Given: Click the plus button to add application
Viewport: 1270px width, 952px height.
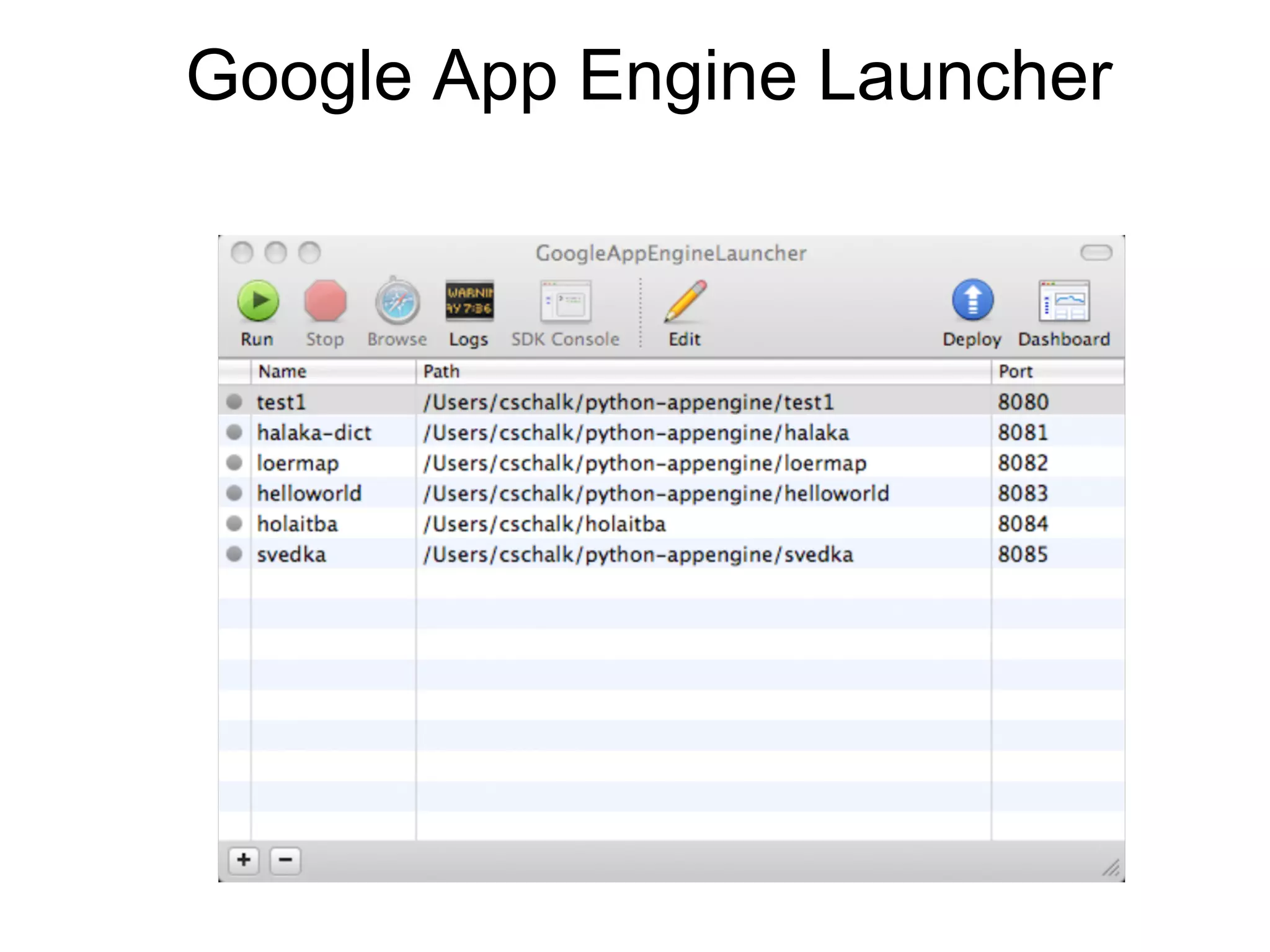Looking at the screenshot, I should [244, 860].
